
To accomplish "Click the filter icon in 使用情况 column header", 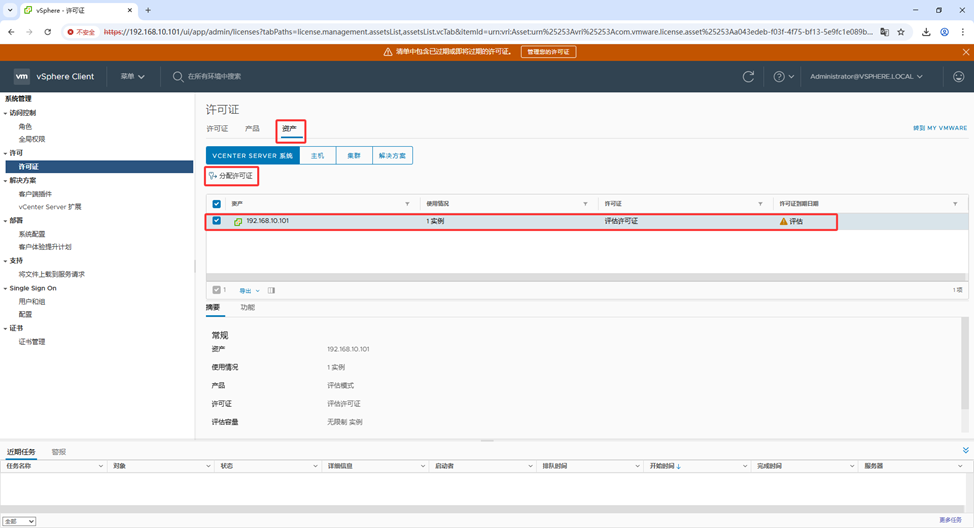I will (x=585, y=204).
